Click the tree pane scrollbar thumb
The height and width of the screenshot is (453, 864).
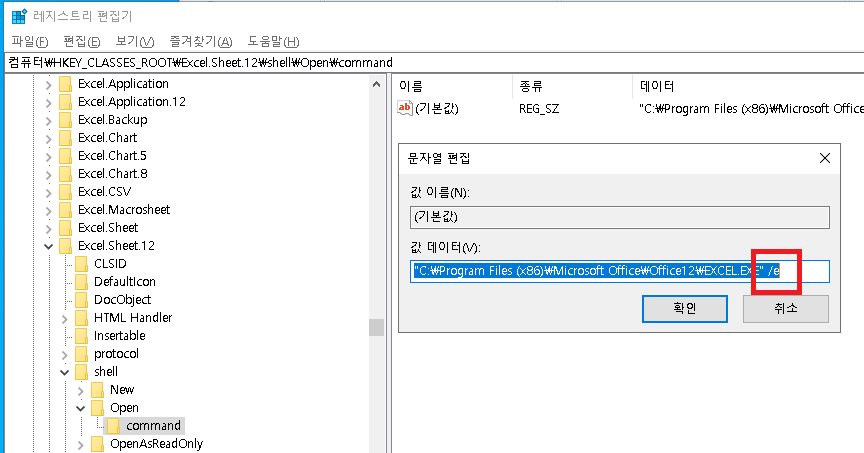[x=376, y=327]
